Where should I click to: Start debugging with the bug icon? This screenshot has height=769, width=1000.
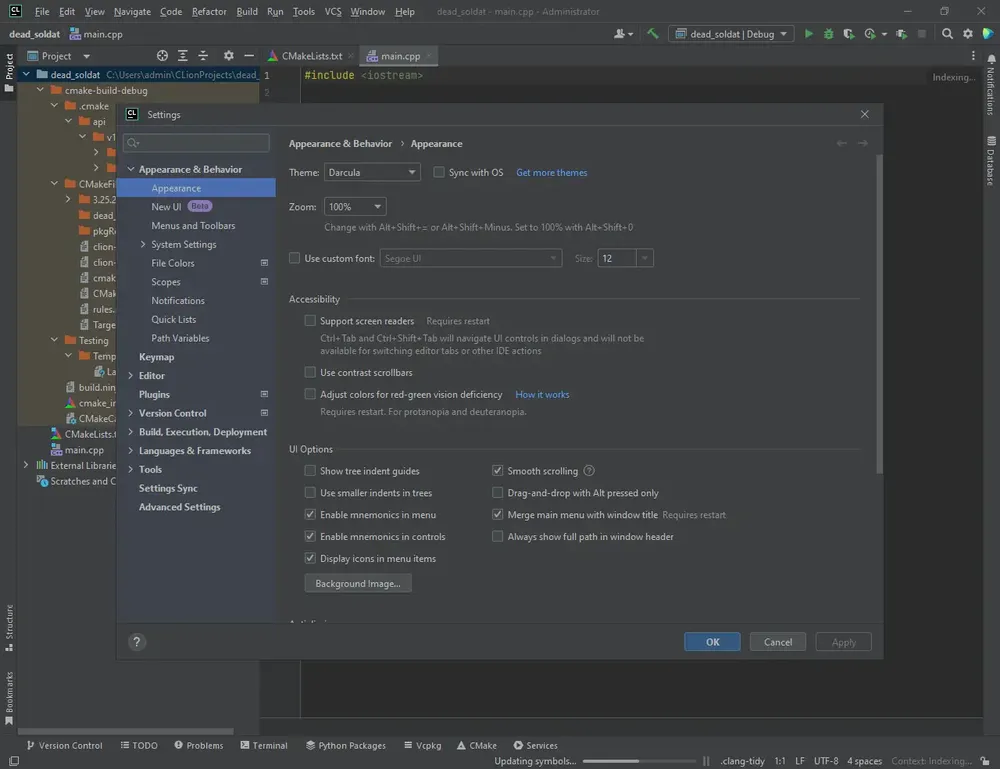tap(829, 34)
